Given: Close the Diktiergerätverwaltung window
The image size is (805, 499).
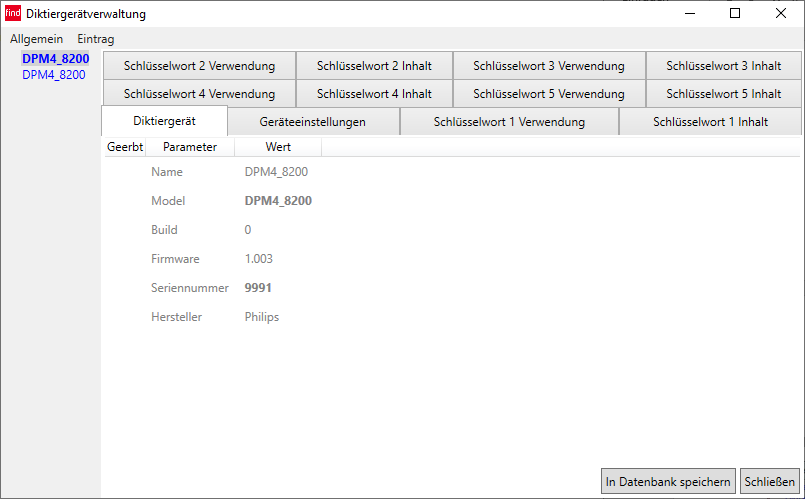Looking at the screenshot, I should (781, 13).
